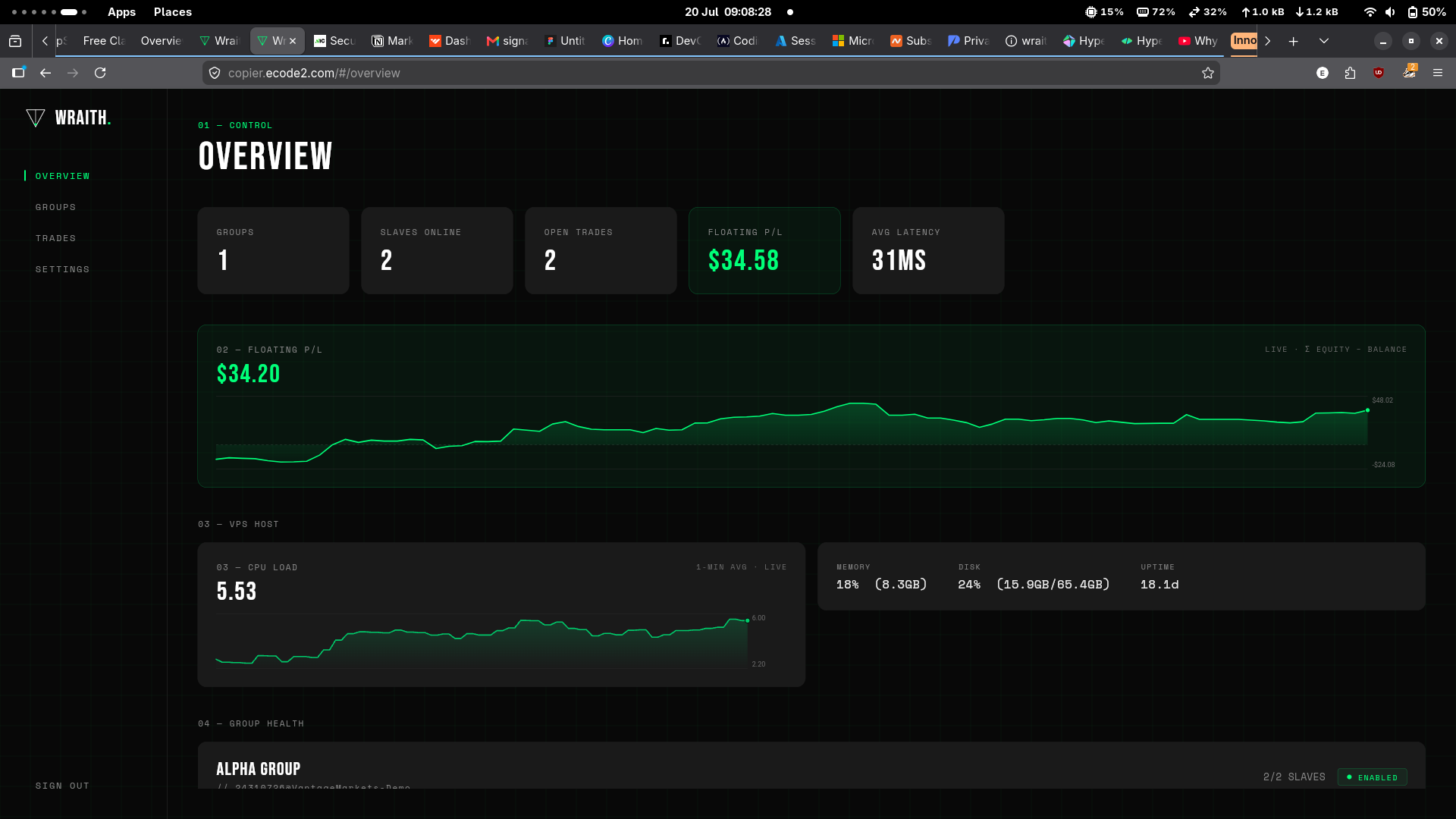
Task: Expand the list all tabs chevron
Action: click(1324, 41)
